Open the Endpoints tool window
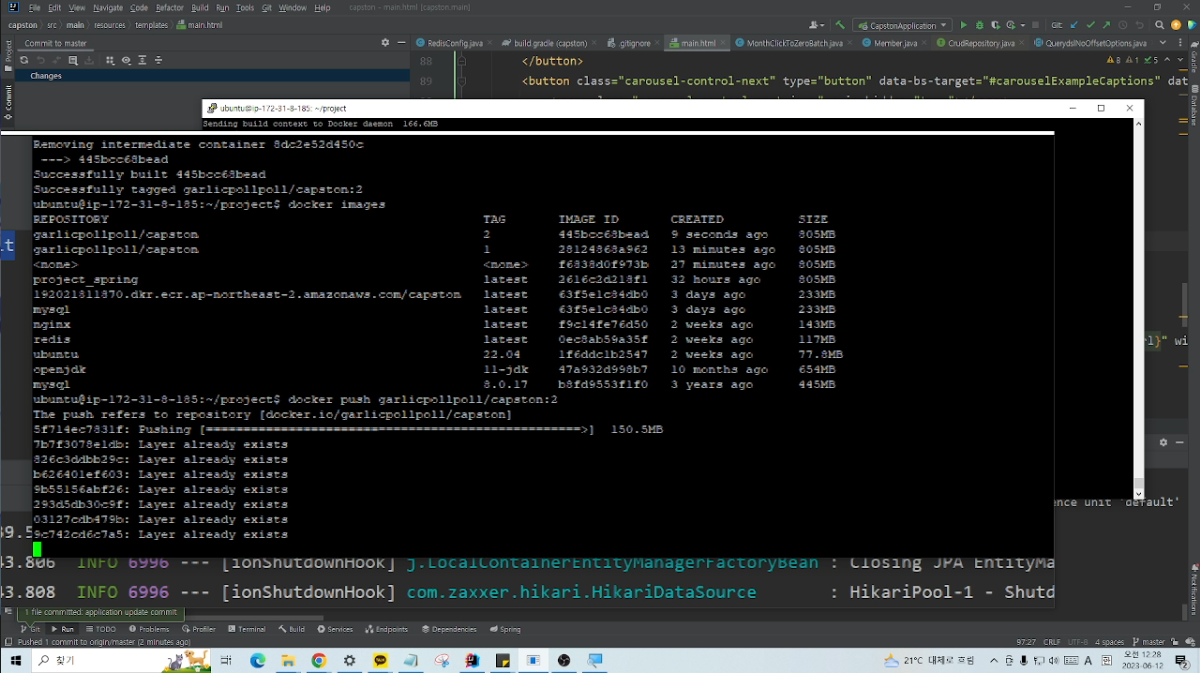 386,629
